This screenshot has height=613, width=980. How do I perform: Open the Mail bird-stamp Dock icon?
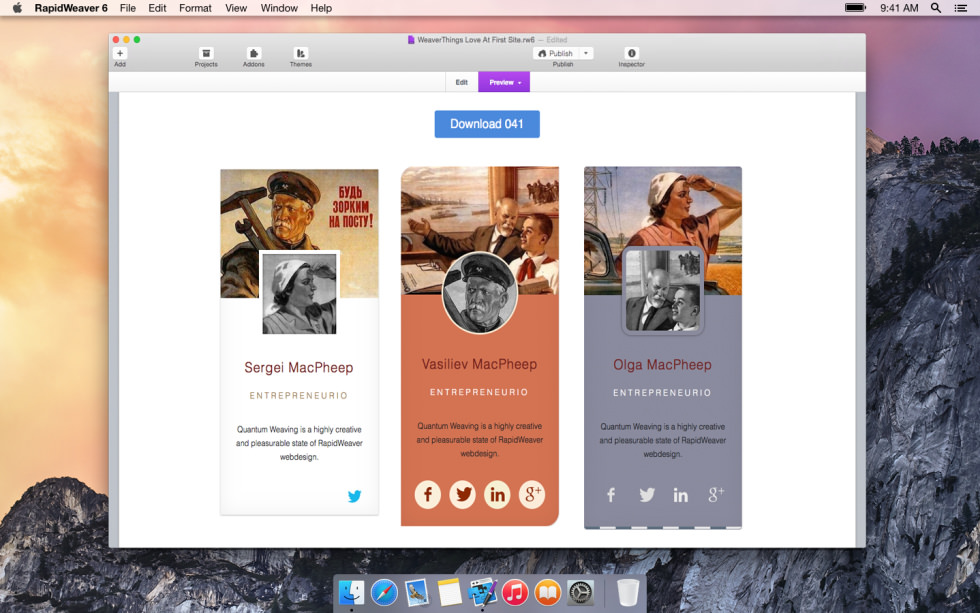pyautogui.click(x=416, y=592)
